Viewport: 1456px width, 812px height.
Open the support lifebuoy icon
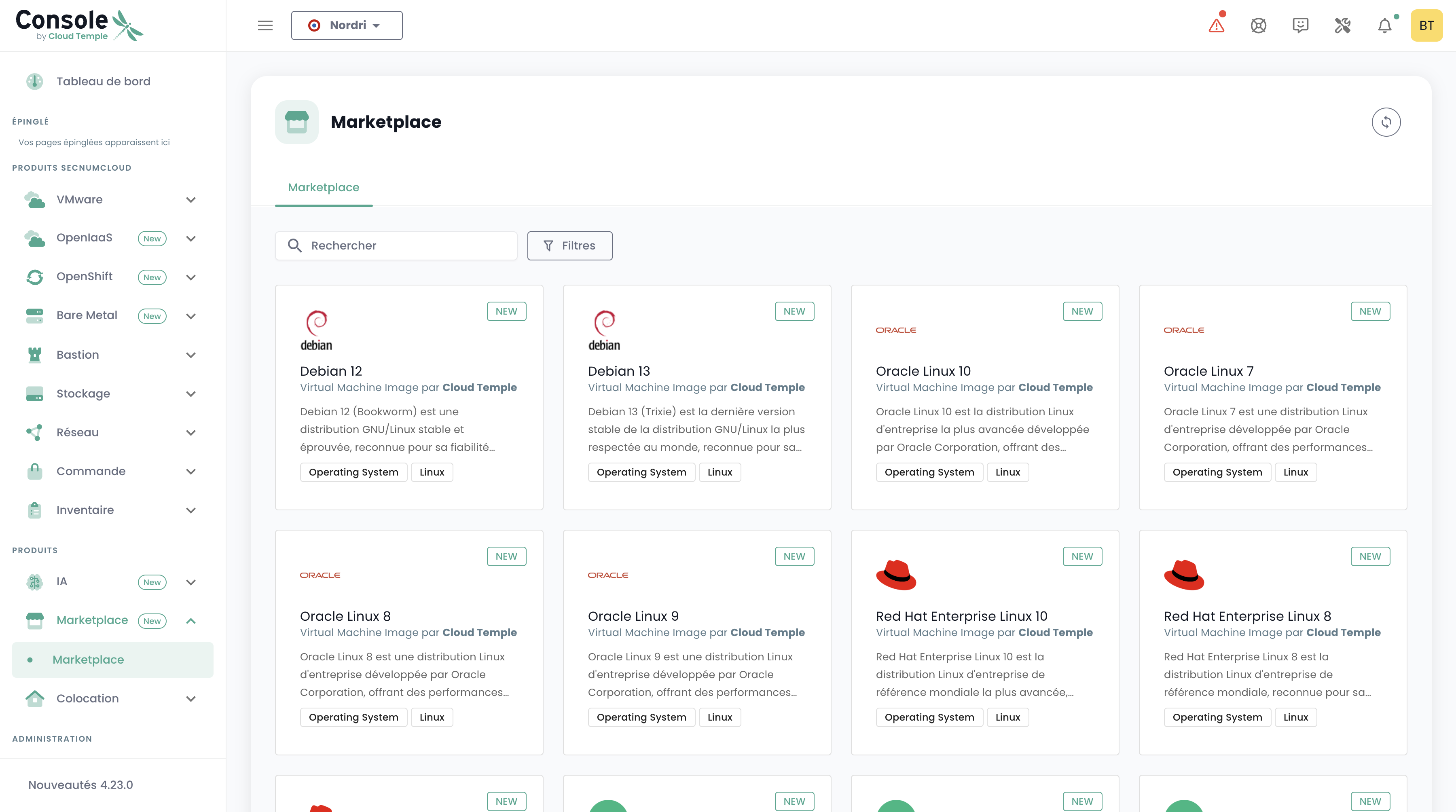[1258, 25]
